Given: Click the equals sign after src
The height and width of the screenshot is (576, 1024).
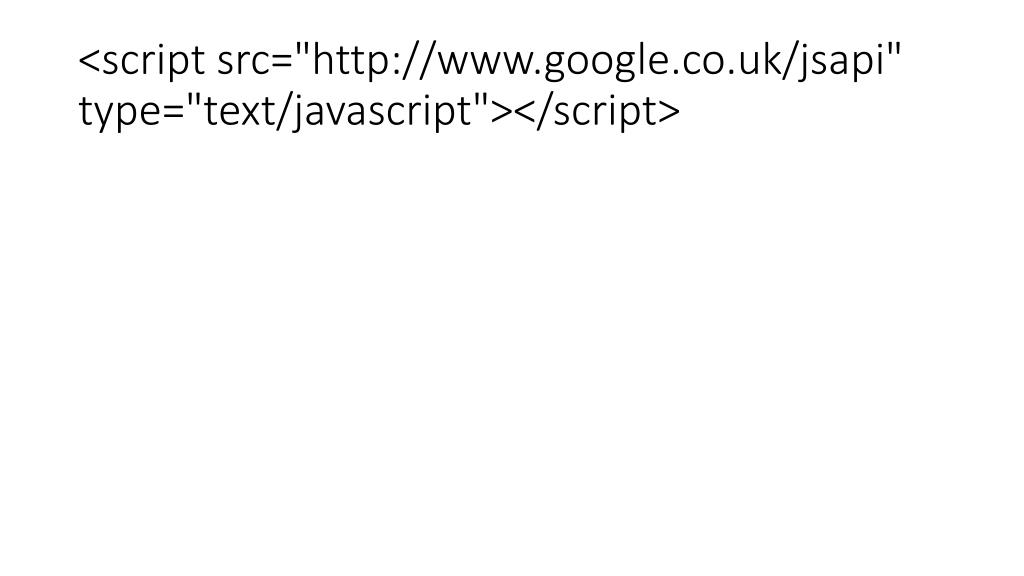Looking at the screenshot, I should click(280, 63).
